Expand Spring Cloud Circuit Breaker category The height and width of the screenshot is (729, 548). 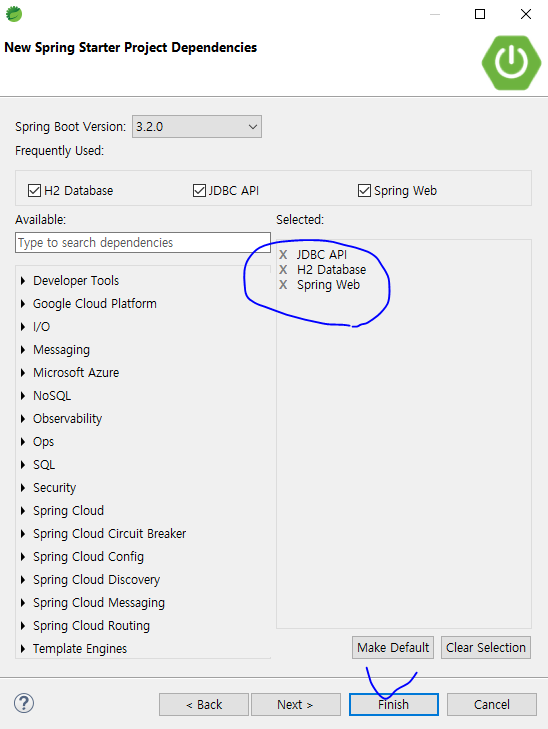pyautogui.click(x=23, y=534)
